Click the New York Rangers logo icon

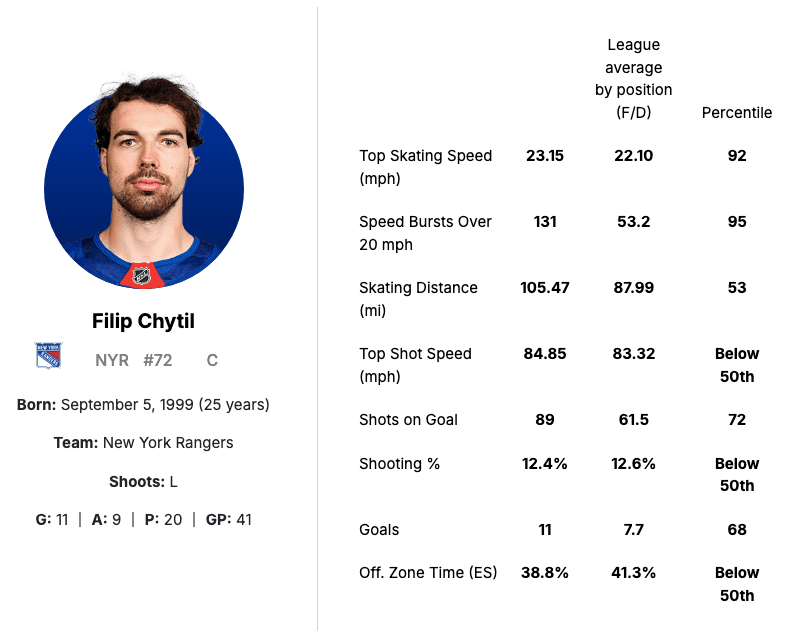click(48, 356)
